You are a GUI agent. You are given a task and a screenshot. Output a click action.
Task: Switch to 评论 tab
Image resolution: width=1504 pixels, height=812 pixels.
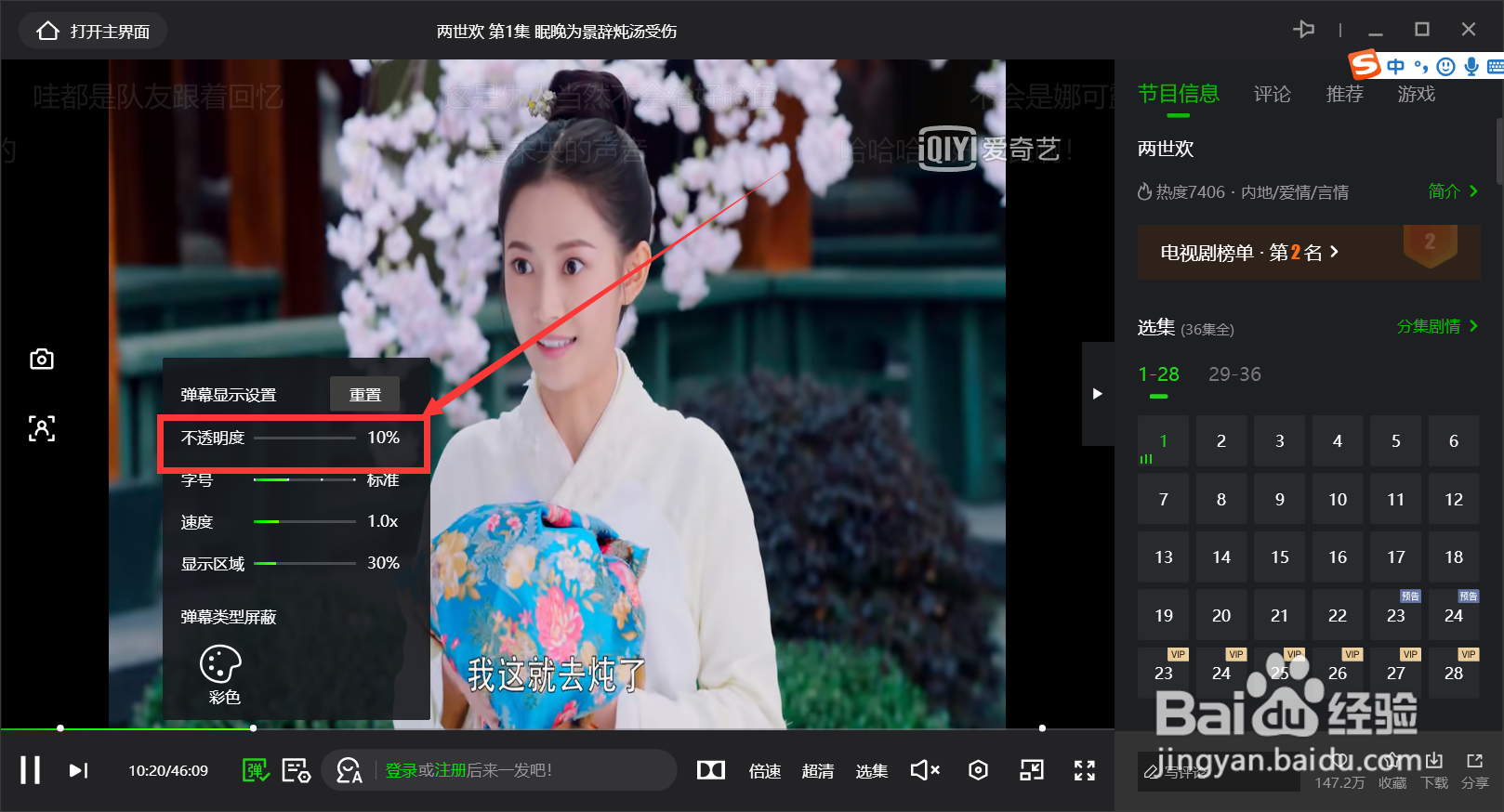pos(1272,94)
